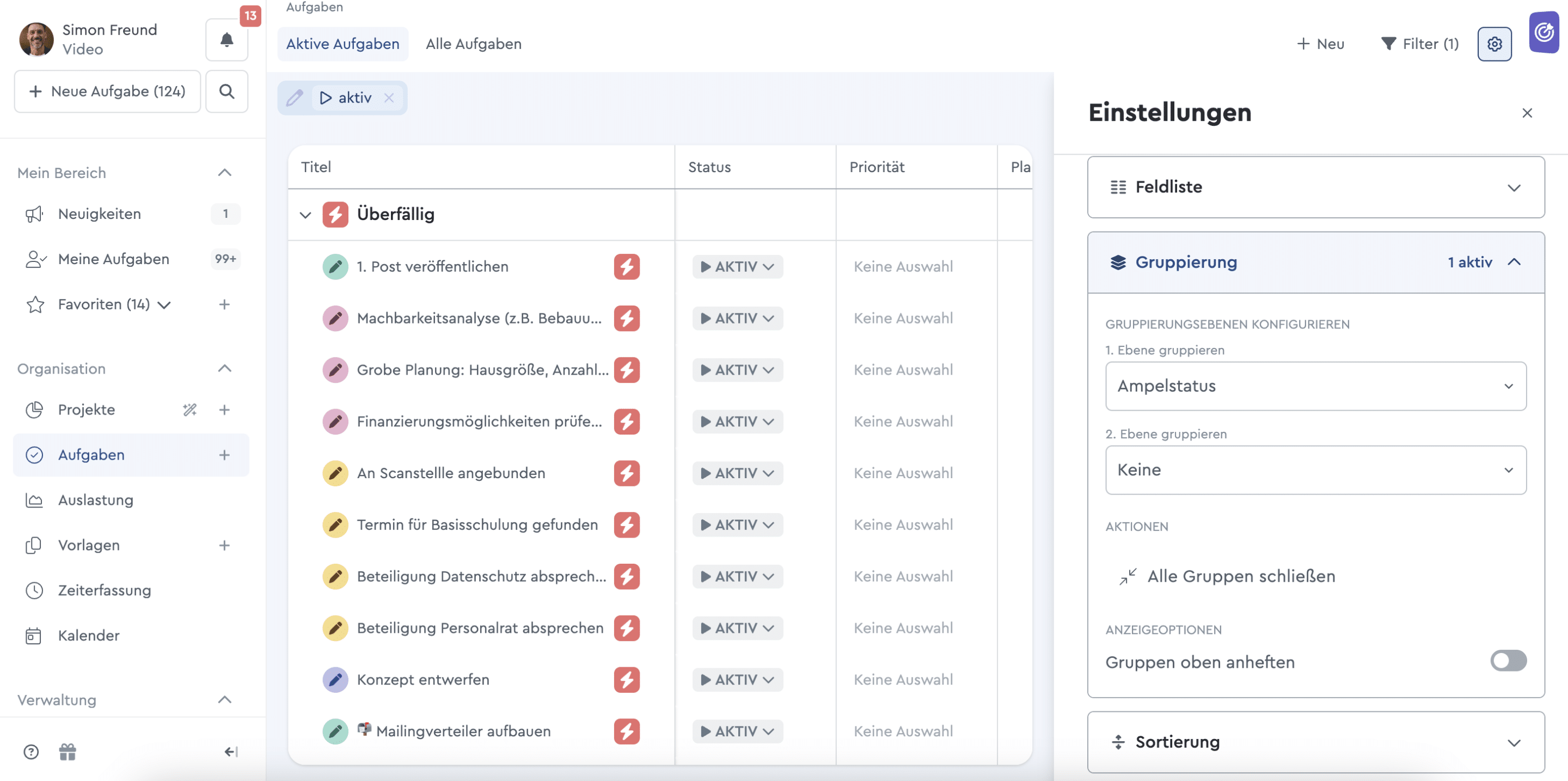Click the Neue Aufgabe (124) button
Screen dimensions: 1568x781
(x=108, y=91)
